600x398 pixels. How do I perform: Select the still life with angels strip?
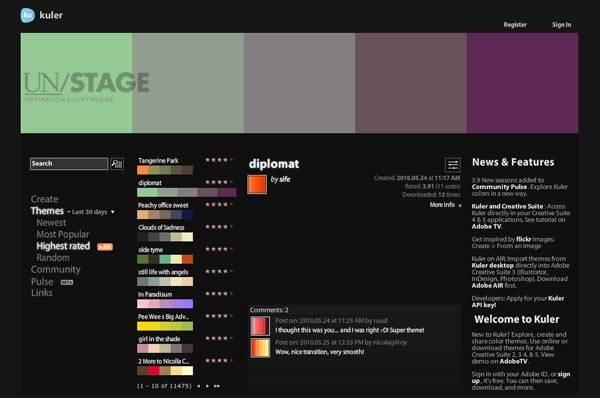165,282
